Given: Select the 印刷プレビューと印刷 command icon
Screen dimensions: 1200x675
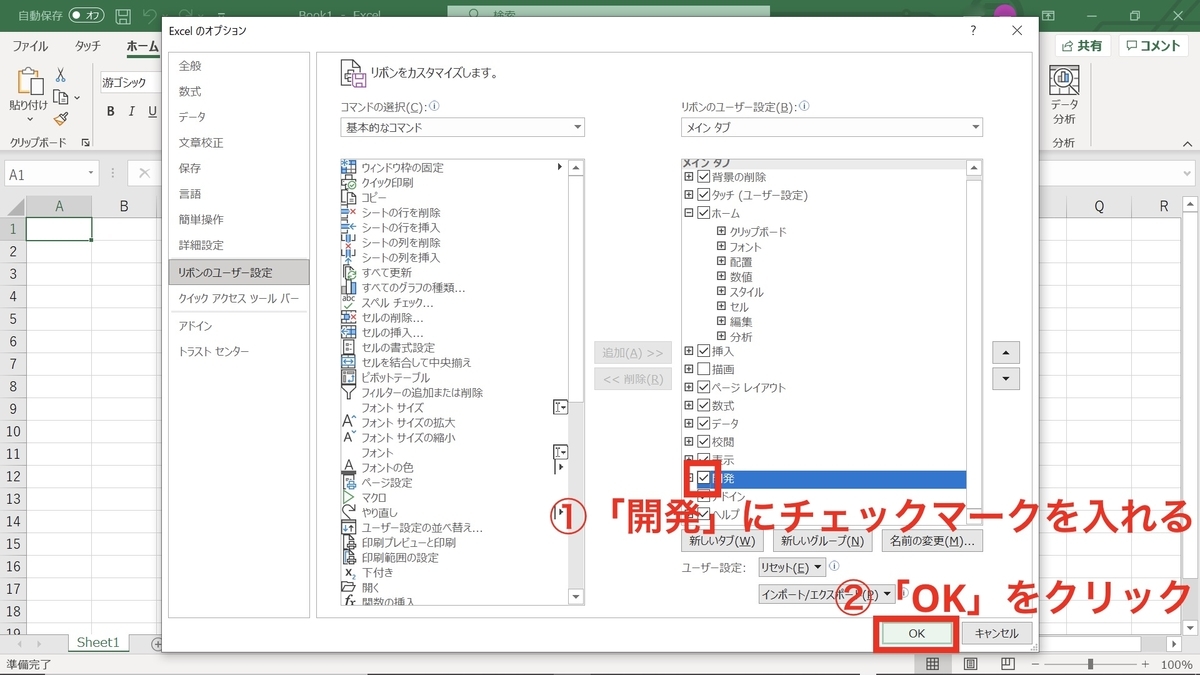Looking at the screenshot, I should (x=349, y=543).
